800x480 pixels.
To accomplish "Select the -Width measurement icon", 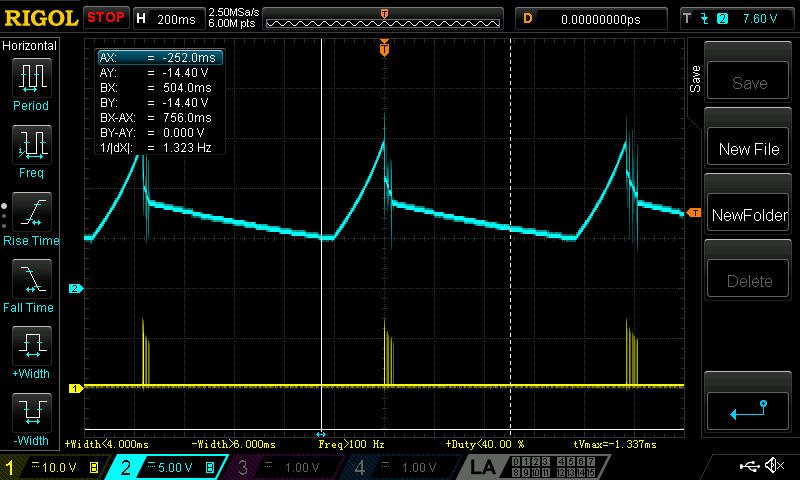I will (x=32, y=412).
